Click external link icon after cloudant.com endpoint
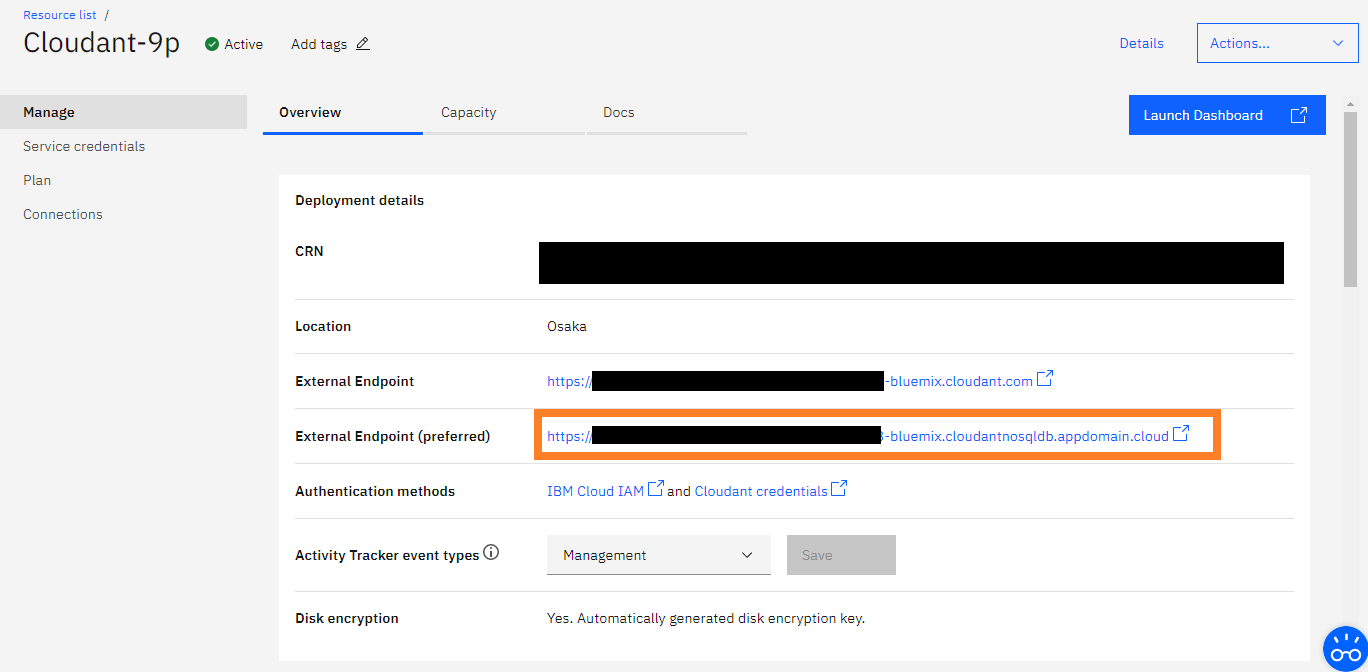The height and width of the screenshot is (672, 1368). coord(1045,379)
